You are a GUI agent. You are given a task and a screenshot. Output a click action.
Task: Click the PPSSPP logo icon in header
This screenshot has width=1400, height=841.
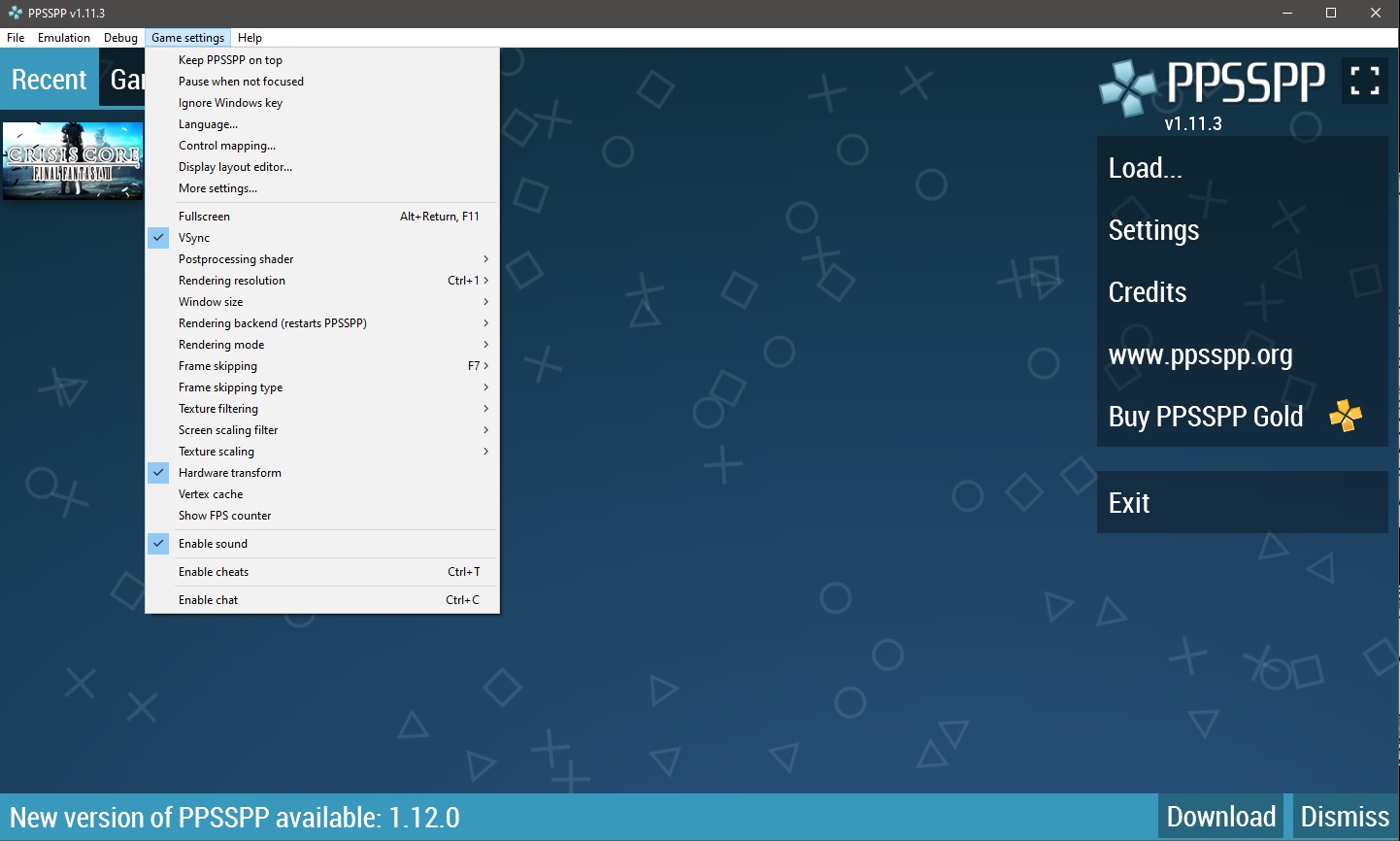[1127, 87]
